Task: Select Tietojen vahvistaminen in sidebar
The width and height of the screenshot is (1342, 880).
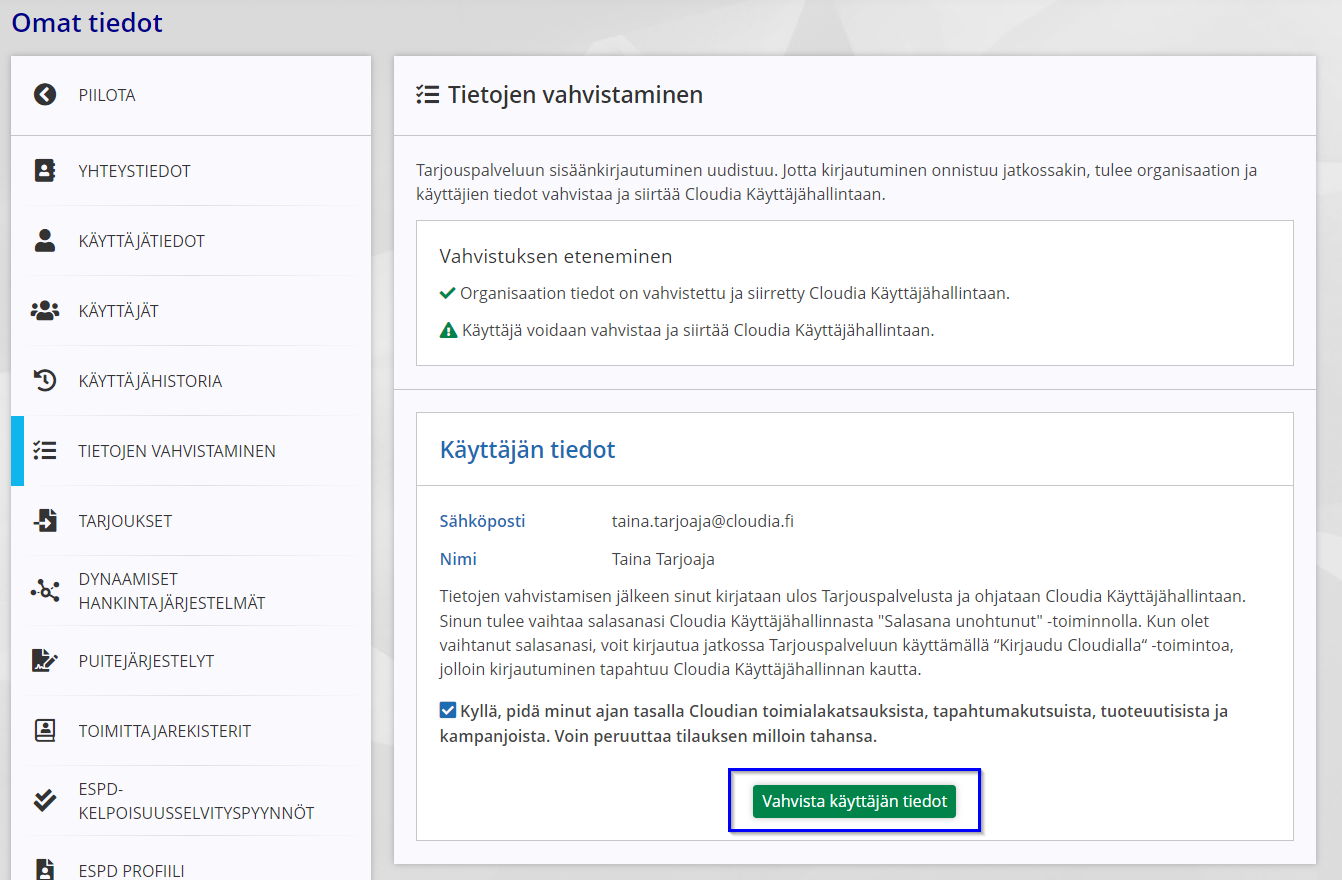Action: coord(191,451)
